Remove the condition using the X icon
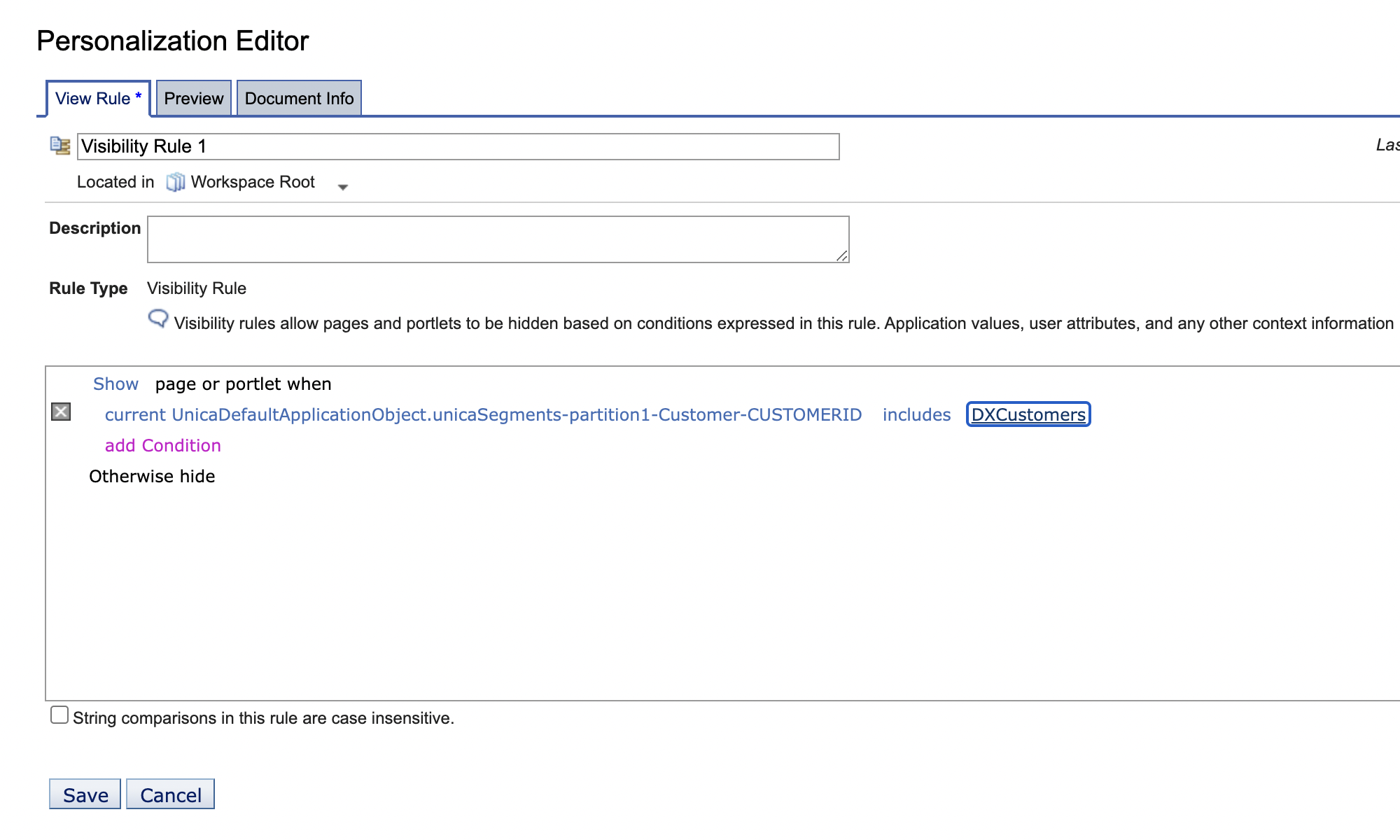This screenshot has height=840, width=1400. [x=62, y=412]
